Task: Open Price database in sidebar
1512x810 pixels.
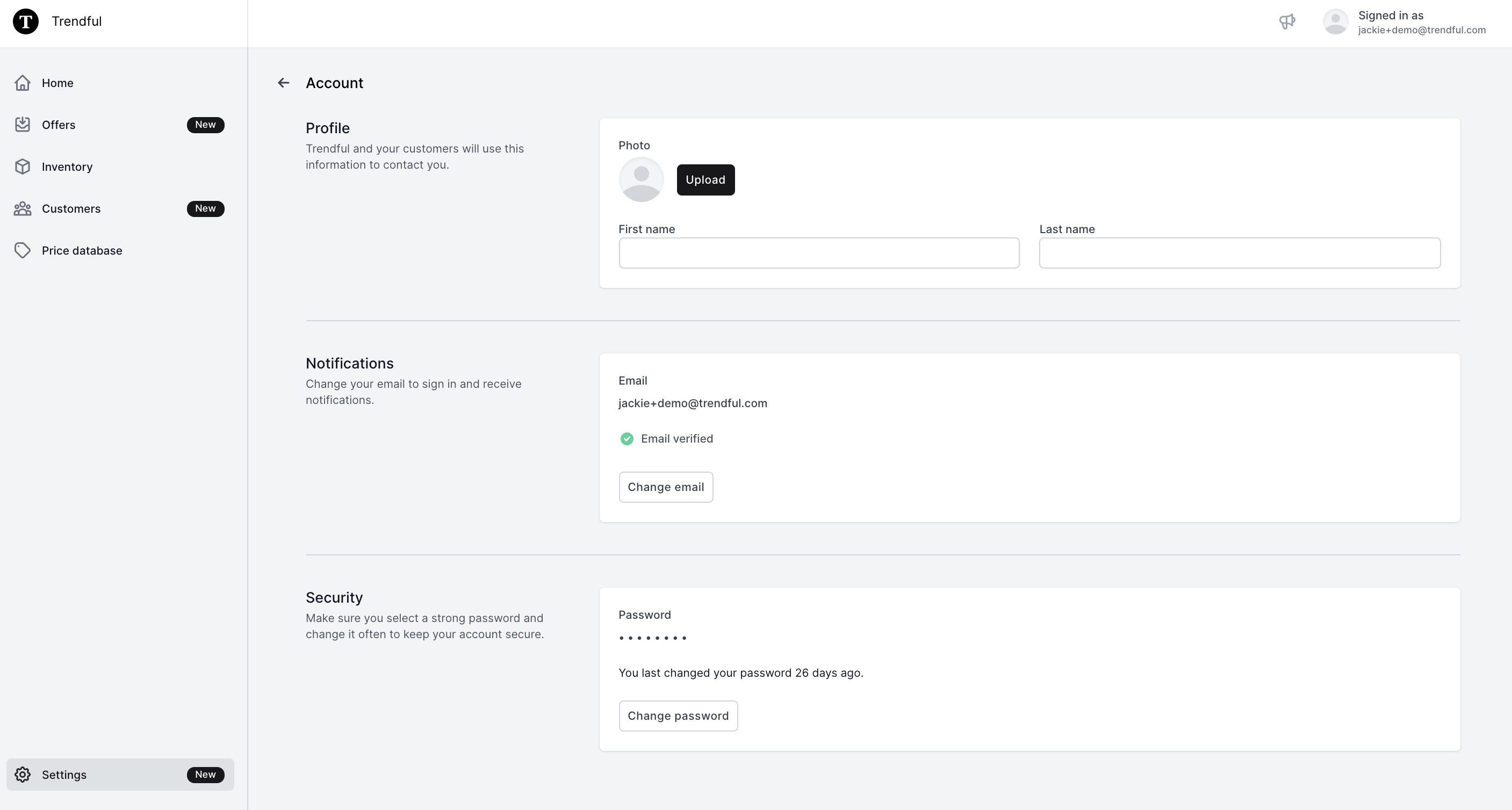Action: (120, 251)
